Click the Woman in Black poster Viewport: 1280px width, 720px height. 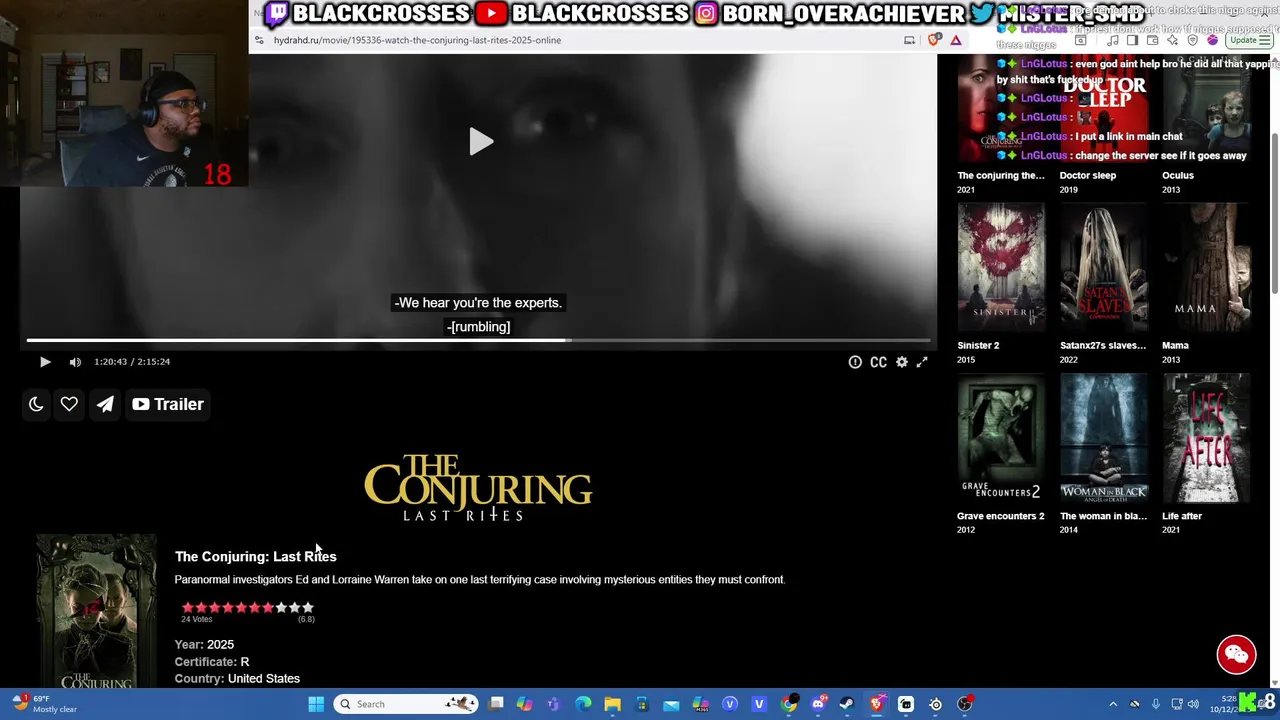1104,438
